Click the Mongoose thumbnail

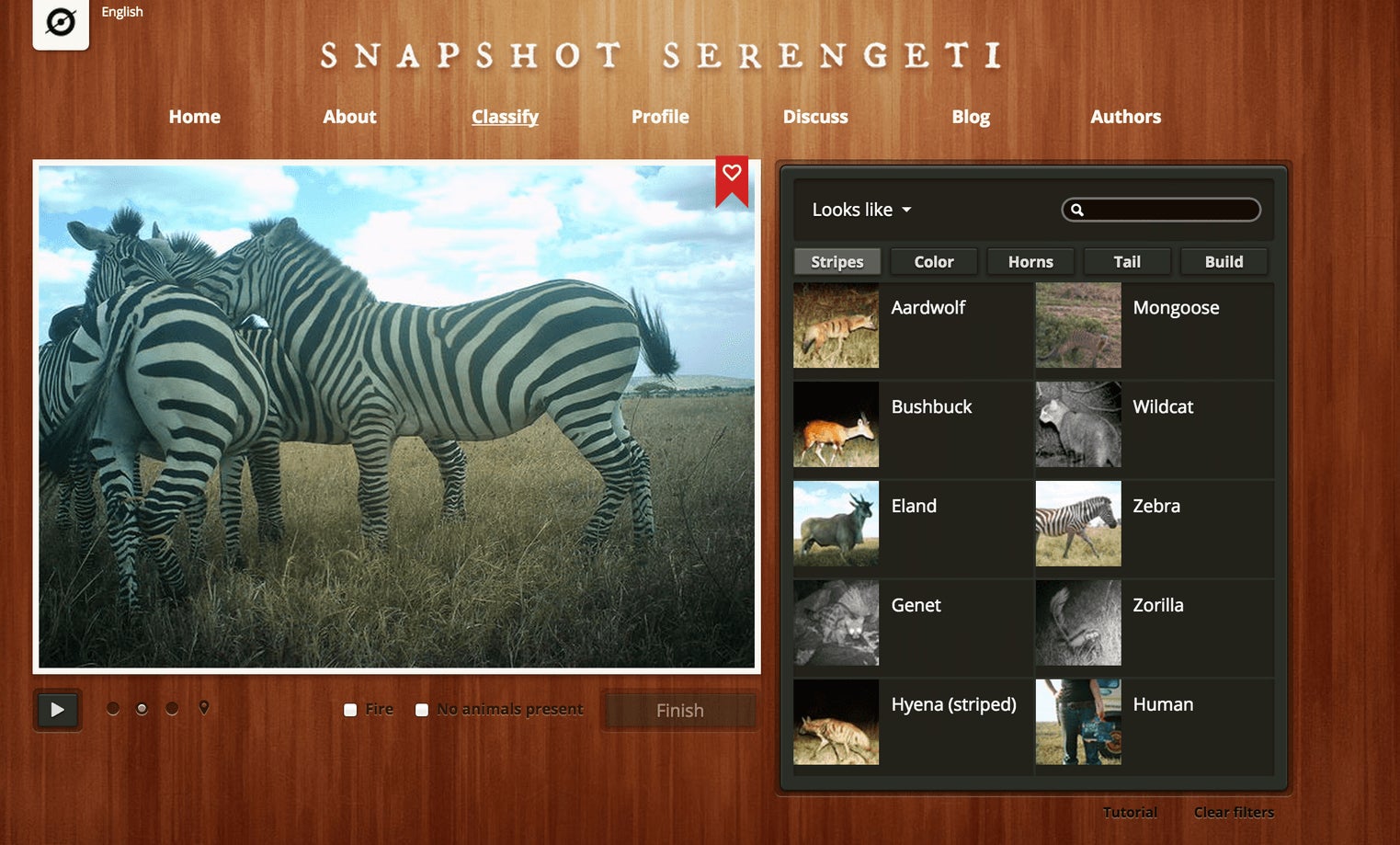pos(1078,325)
